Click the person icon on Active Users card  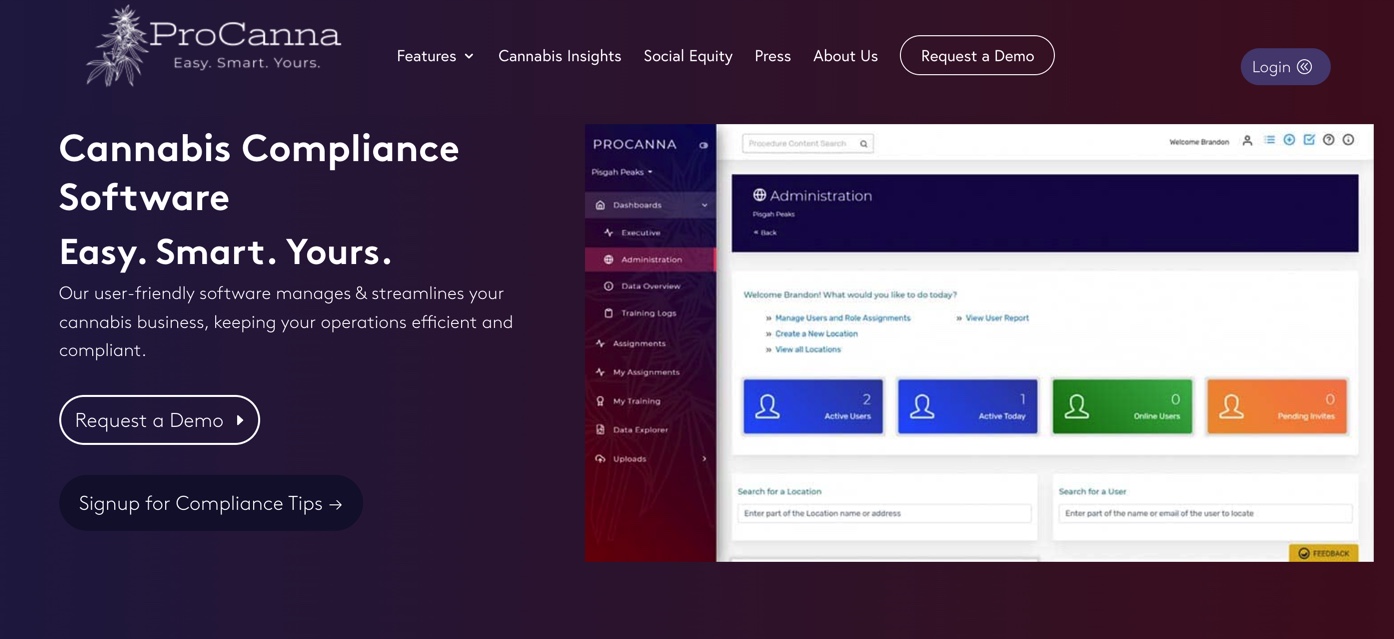click(x=768, y=407)
